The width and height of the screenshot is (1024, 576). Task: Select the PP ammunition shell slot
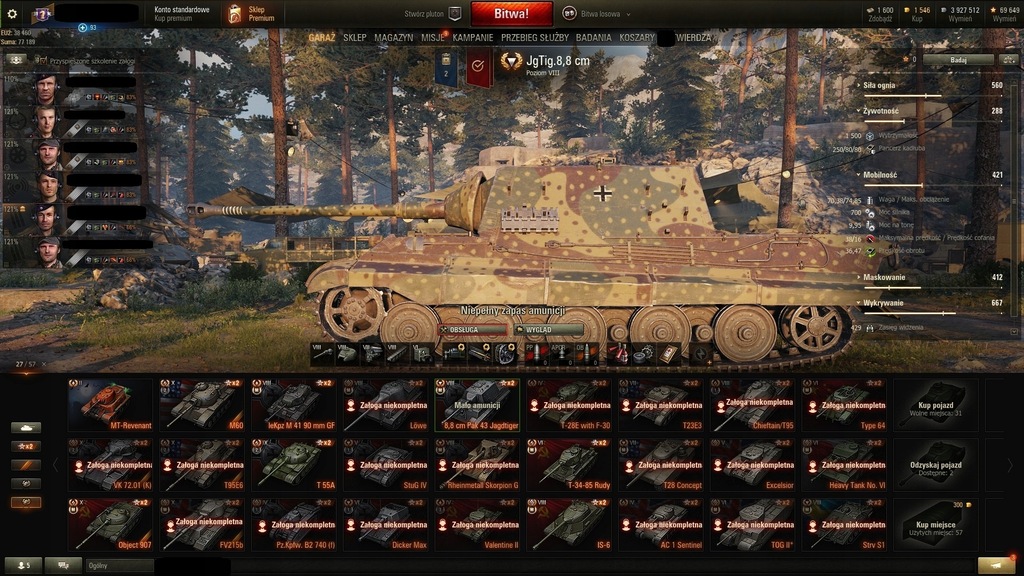click(535, 354)
